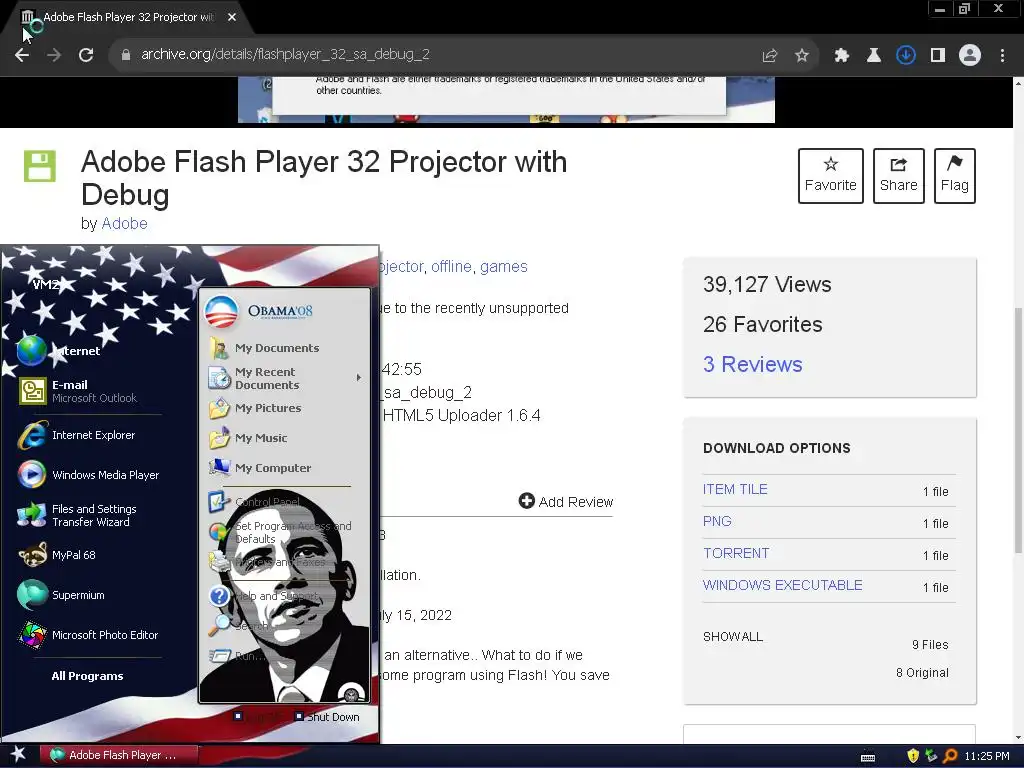
Task: Click the star Start button on taskbar
Action: pyautogui.click(x=18, y=755)
